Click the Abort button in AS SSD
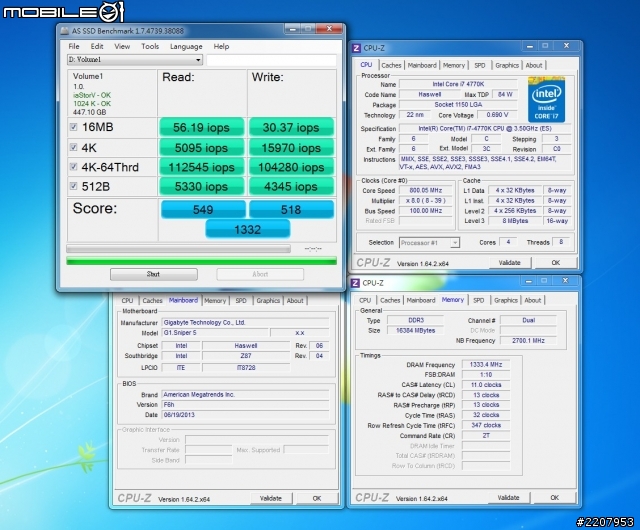 click(x=260, y=274)
